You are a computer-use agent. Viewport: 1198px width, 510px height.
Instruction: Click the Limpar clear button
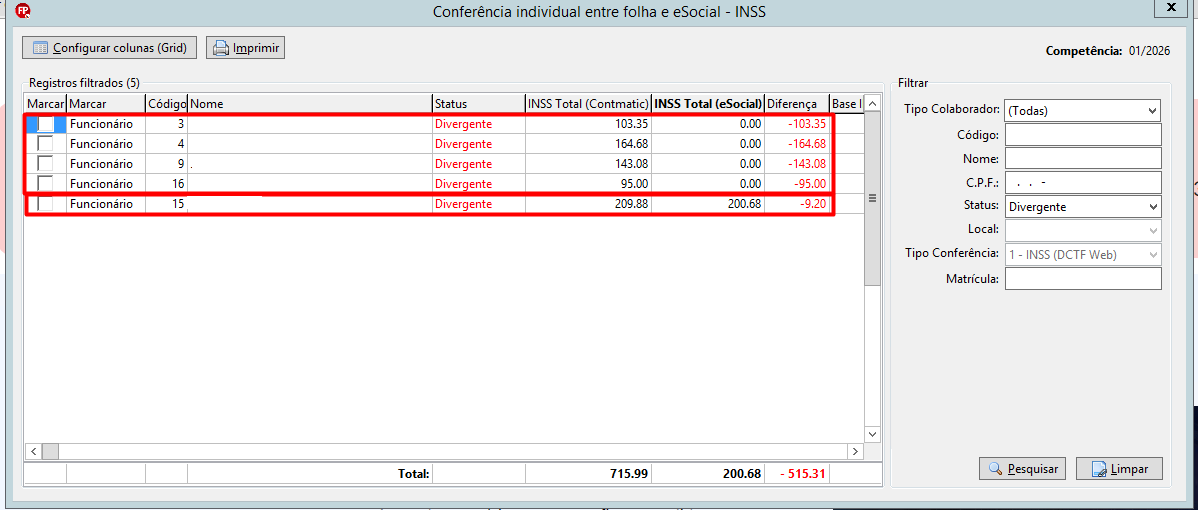(1119, 469)
